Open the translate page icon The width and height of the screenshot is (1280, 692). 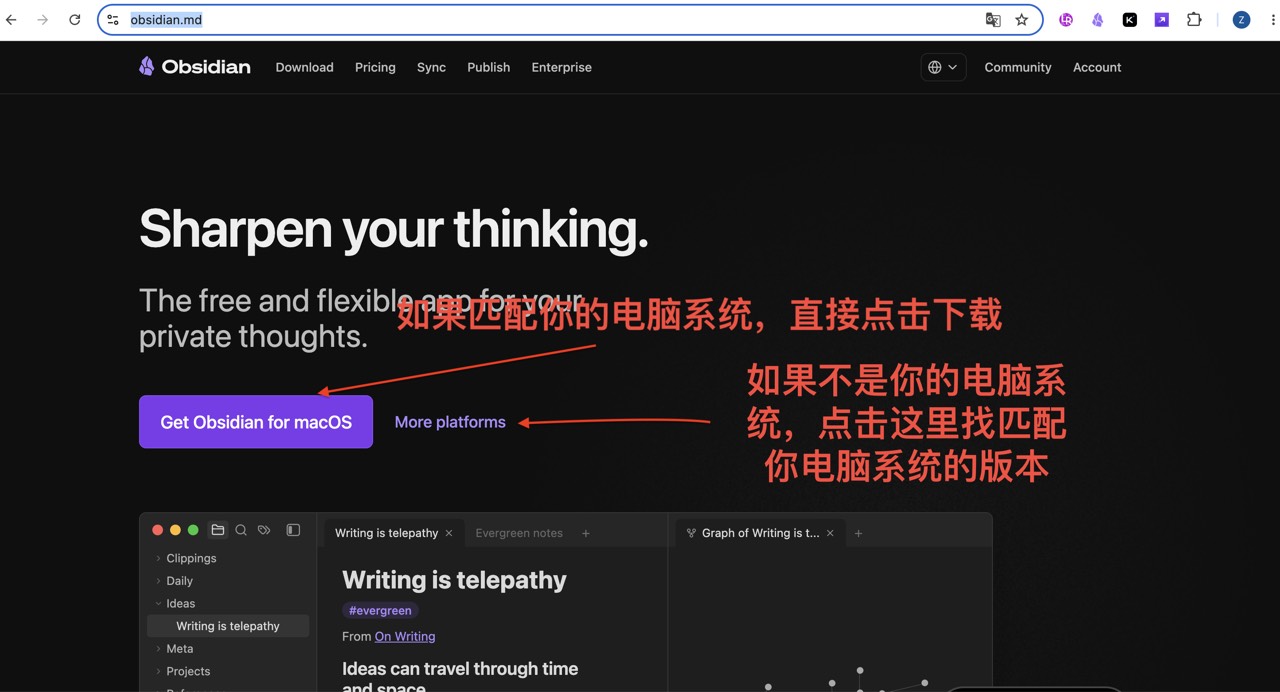point(993,20)
